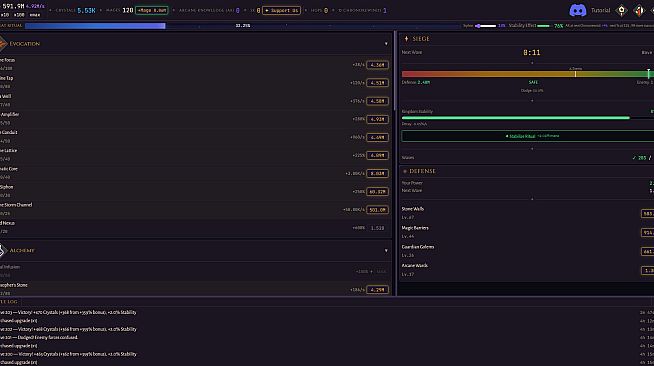This screenshot has height=366, width=654.
Task: Click the diamond settings icon beside Tutorial
Action: click(621, 10)
